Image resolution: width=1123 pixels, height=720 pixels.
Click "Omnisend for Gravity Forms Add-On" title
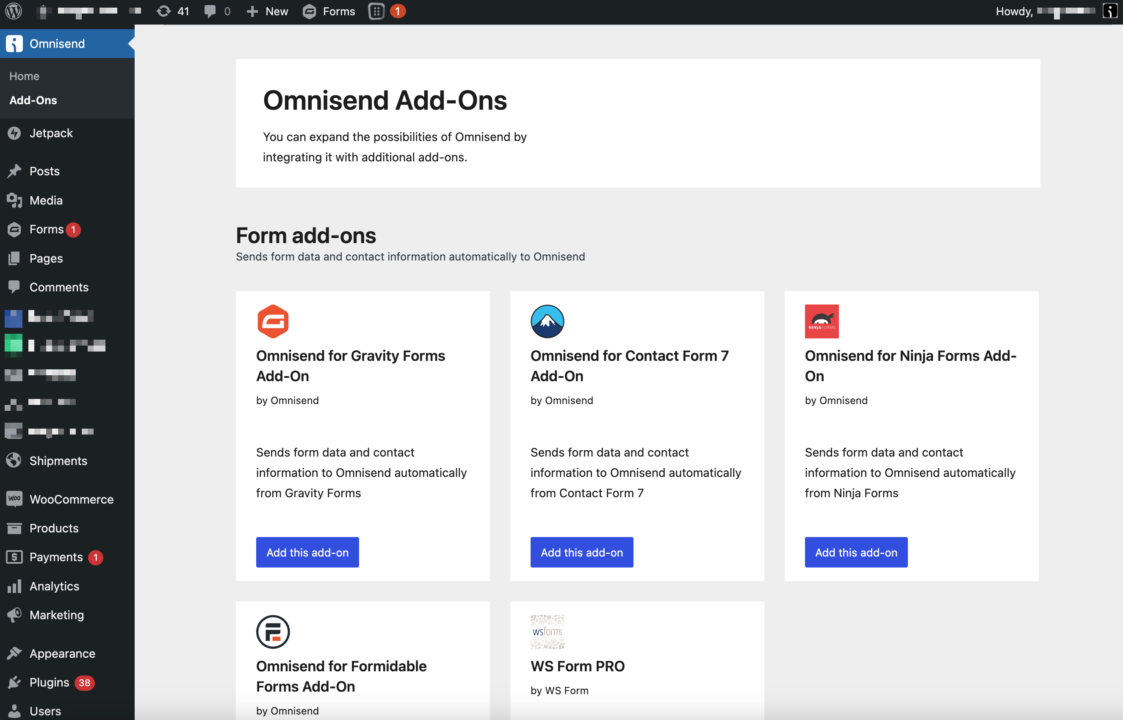pyautogui.click(x=350, y=366)
